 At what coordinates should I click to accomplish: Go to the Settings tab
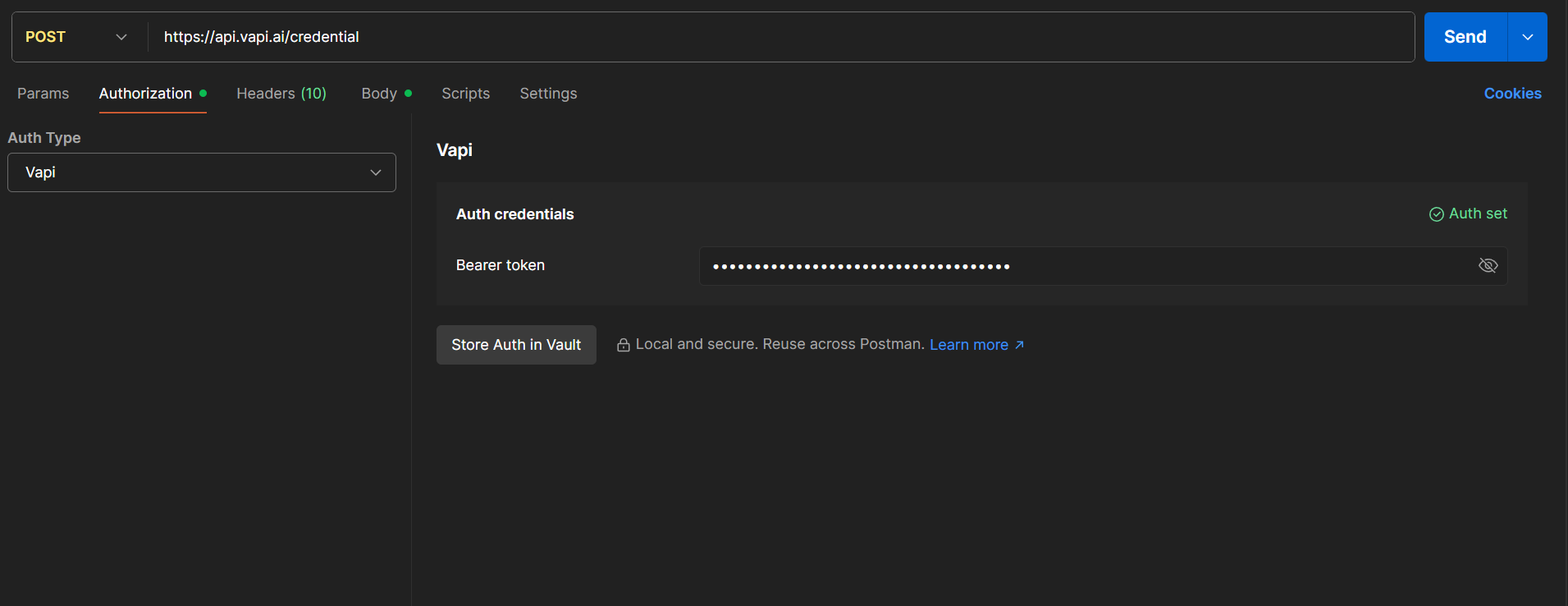548,94
